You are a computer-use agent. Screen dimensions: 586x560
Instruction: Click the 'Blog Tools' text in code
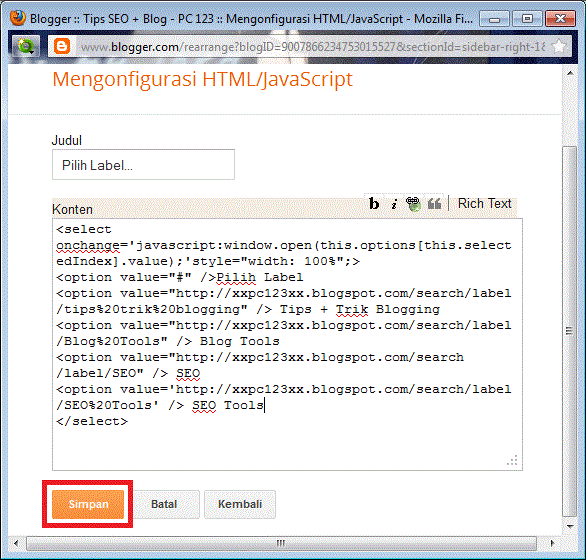pyautogui.click(x=240, y=341)
